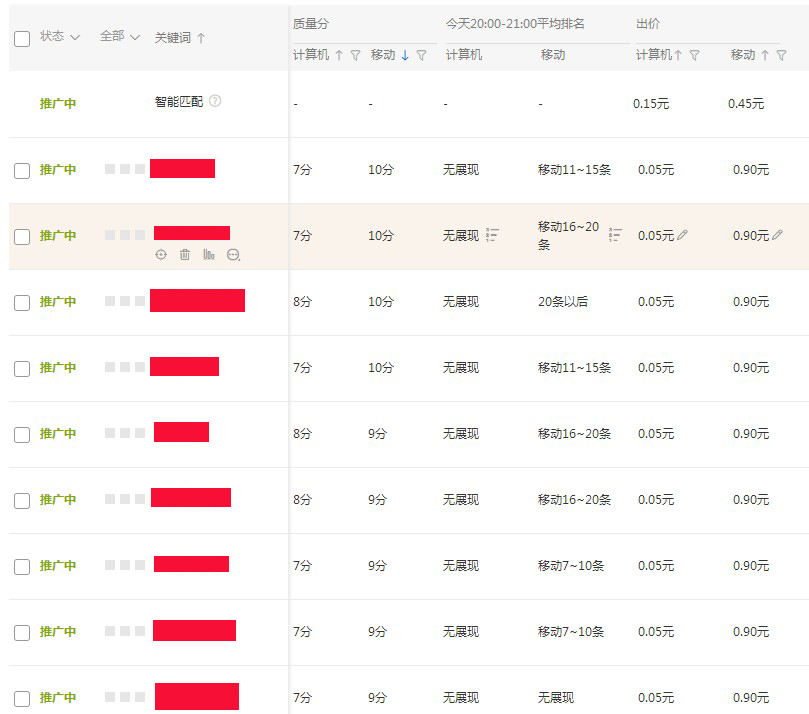Image resolution: width=809 pixels, height=714 pixels.
Task: Click the 0.15元 computer bid value
Action: pos(651,104)
